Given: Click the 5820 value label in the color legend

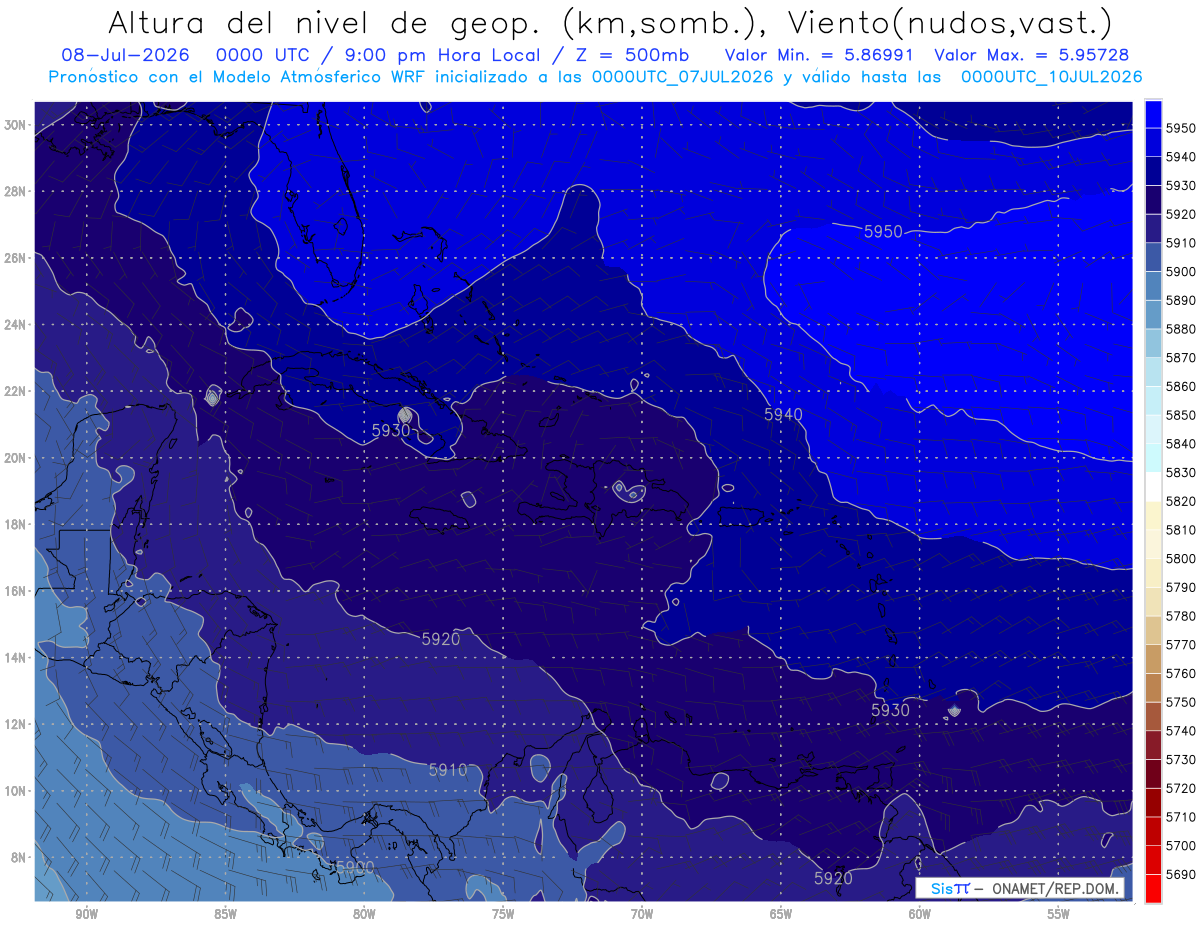Looking at the screenshot, I should pyautogui.click(x=1180, y=501).
